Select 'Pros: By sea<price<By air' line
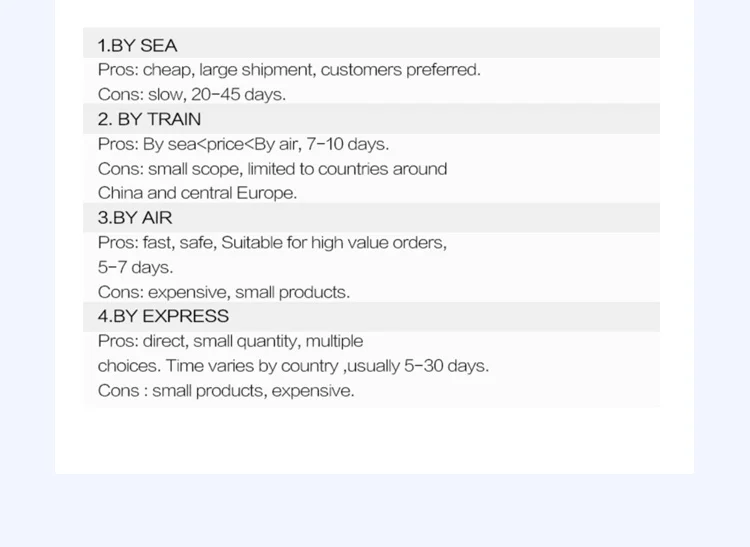The width and height of the screenshot is (750, 547). coord(243,144)
